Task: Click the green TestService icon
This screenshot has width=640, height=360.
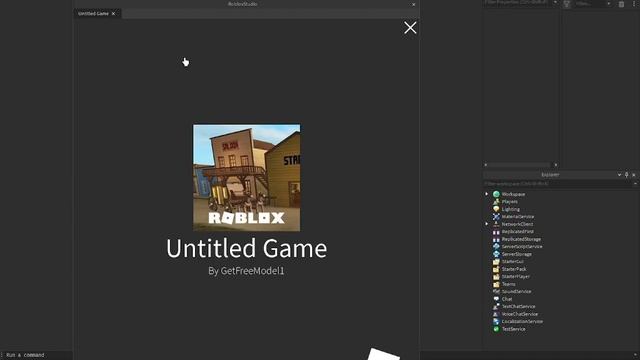Action: [496, 329]
